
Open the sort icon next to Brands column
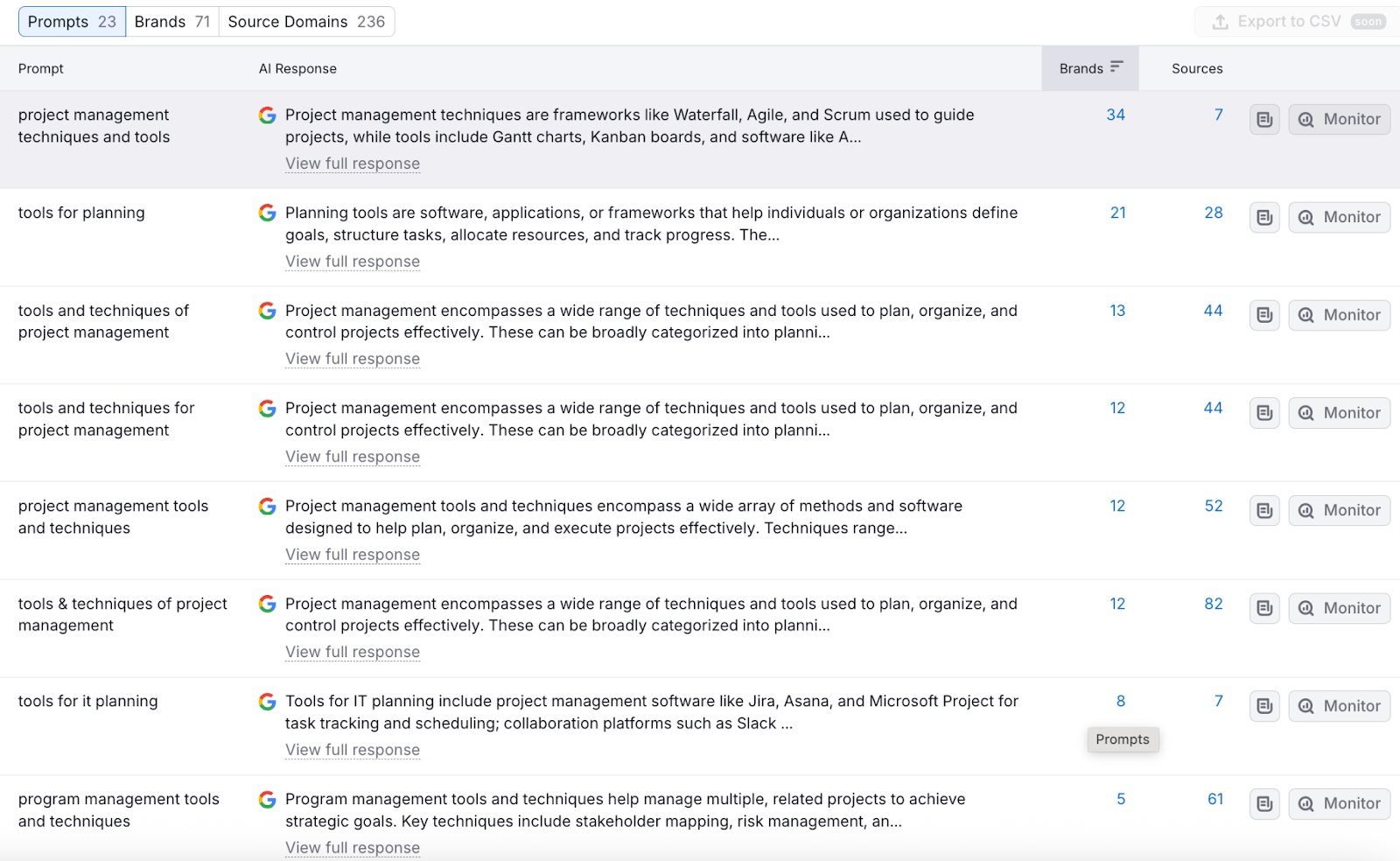tap(1116, 66)
